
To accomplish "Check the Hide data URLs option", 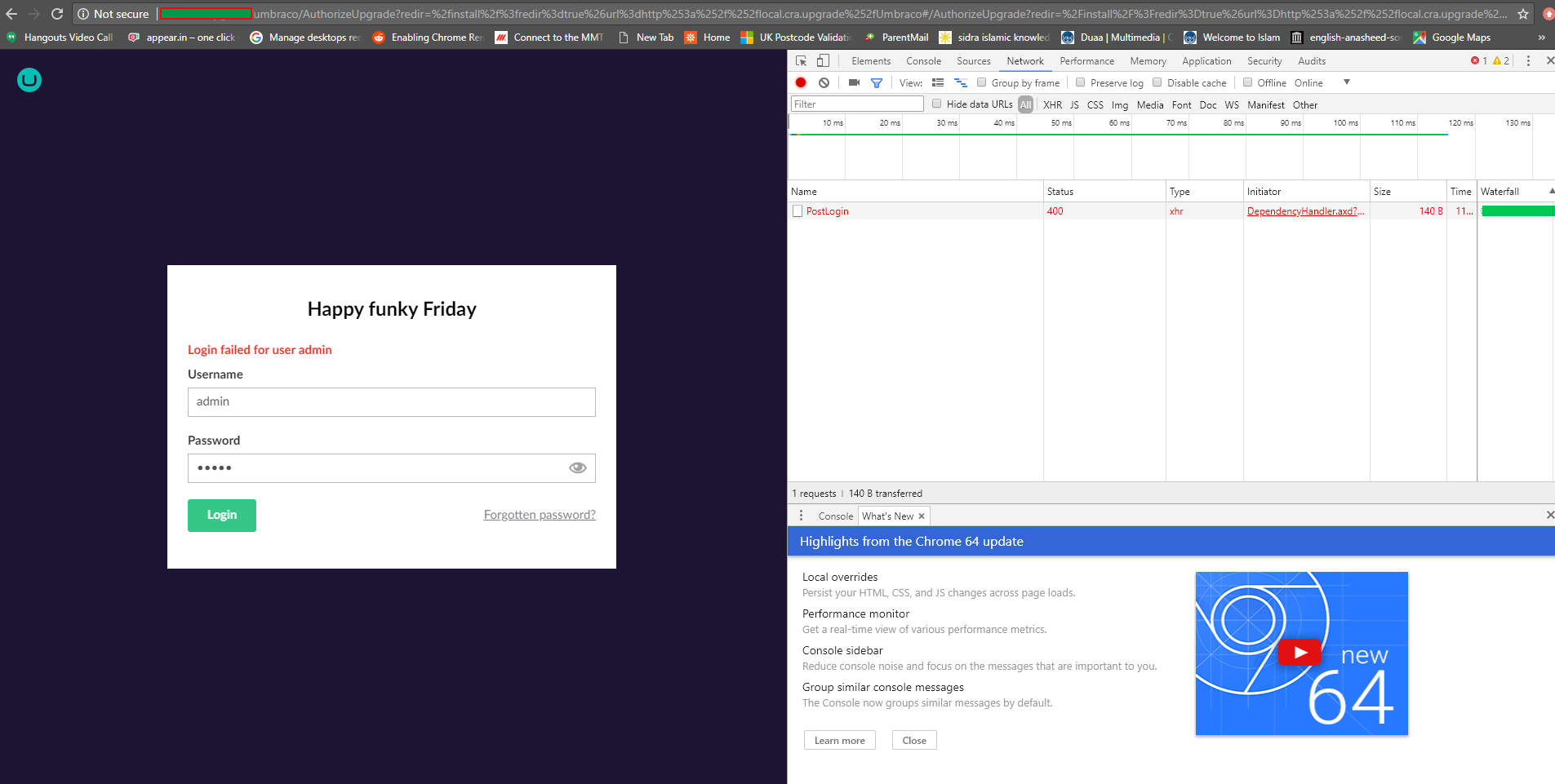I will (937, 104).
